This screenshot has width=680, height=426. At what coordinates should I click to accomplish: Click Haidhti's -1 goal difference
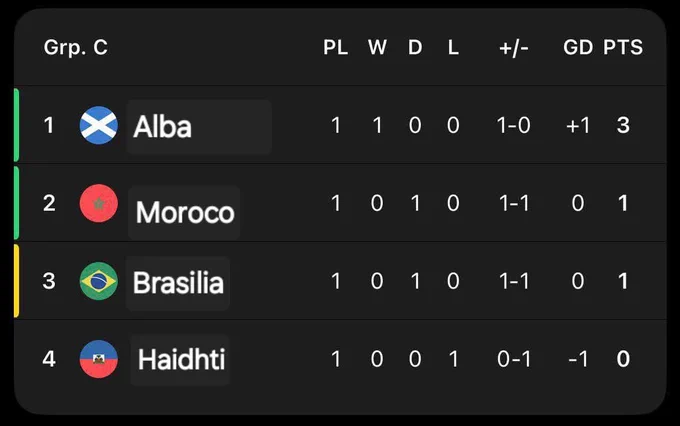(x=578, y=359)
